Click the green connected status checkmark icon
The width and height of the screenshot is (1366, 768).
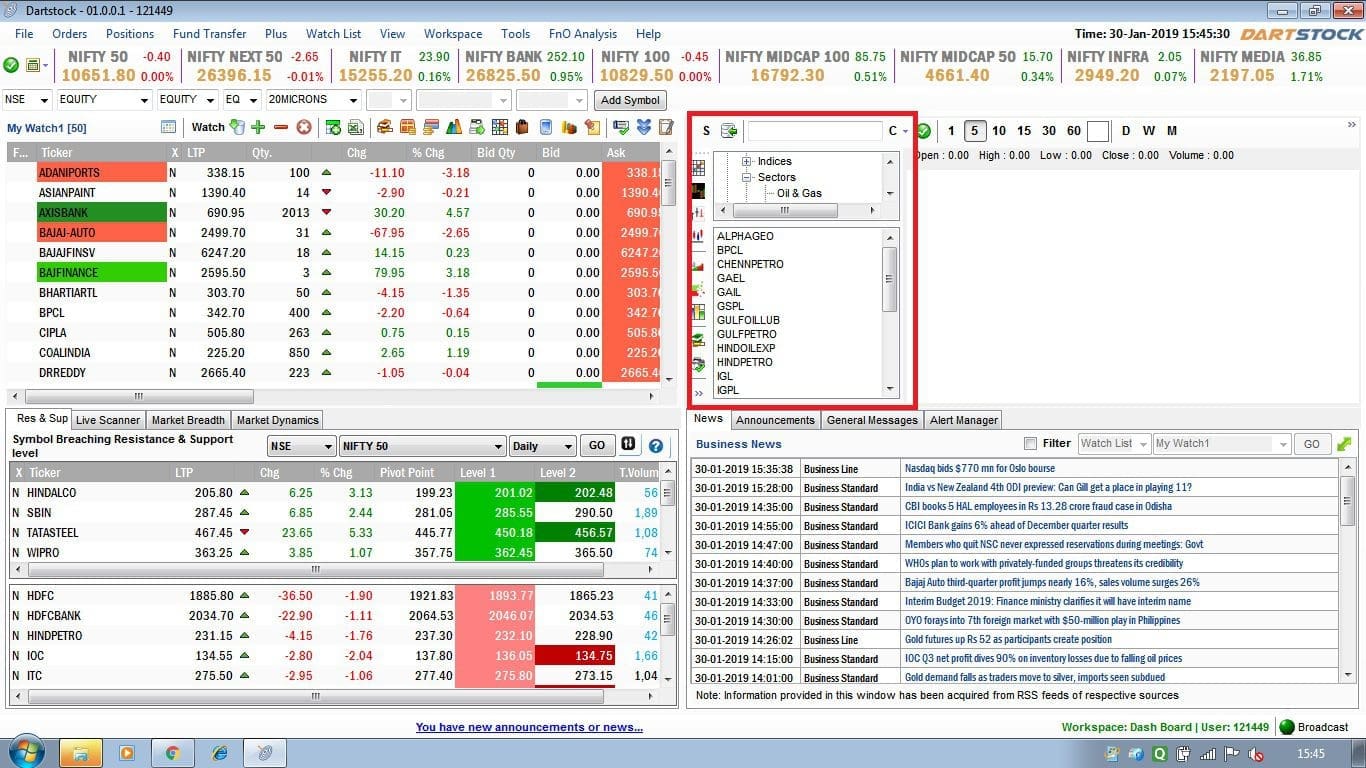(x=11, y=65)
